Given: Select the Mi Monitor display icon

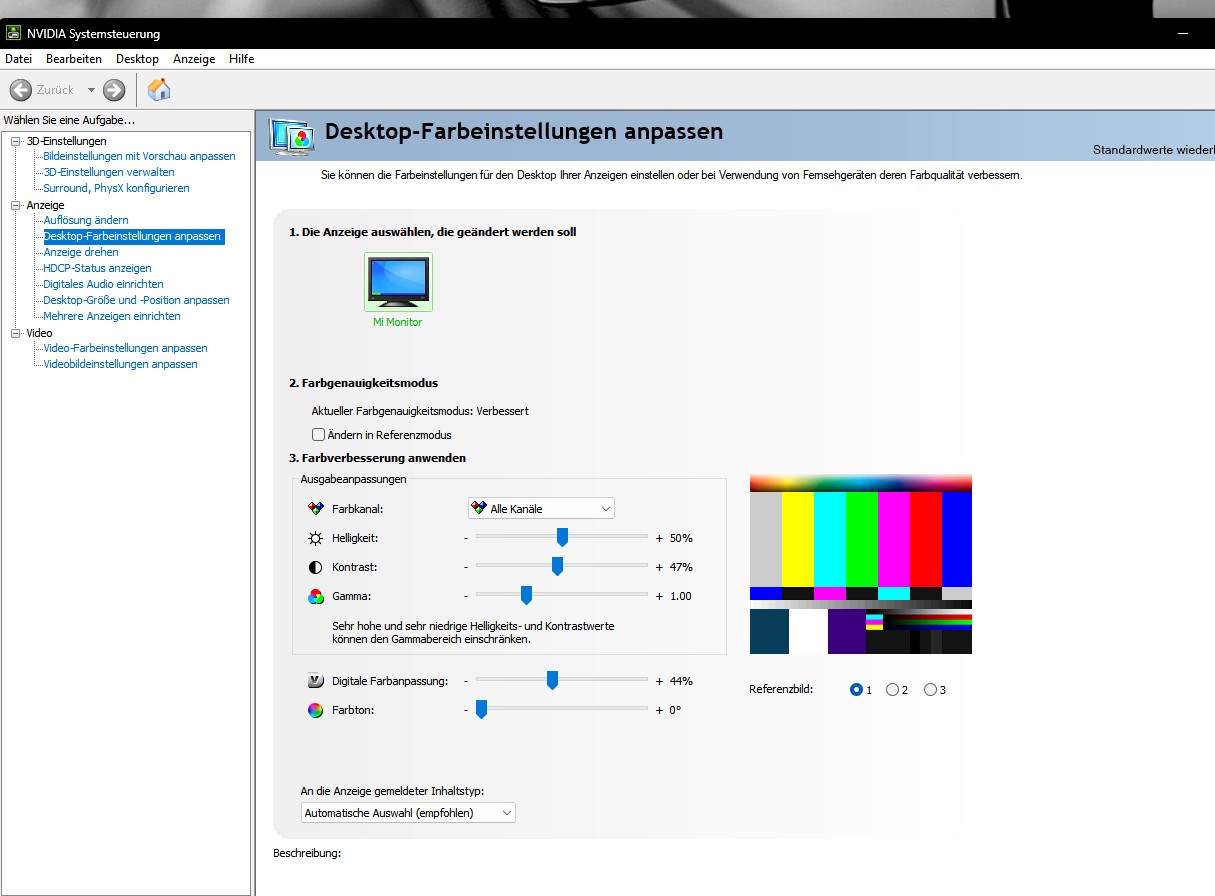Looking at the screenshot, I should click(x=398, y=282).
